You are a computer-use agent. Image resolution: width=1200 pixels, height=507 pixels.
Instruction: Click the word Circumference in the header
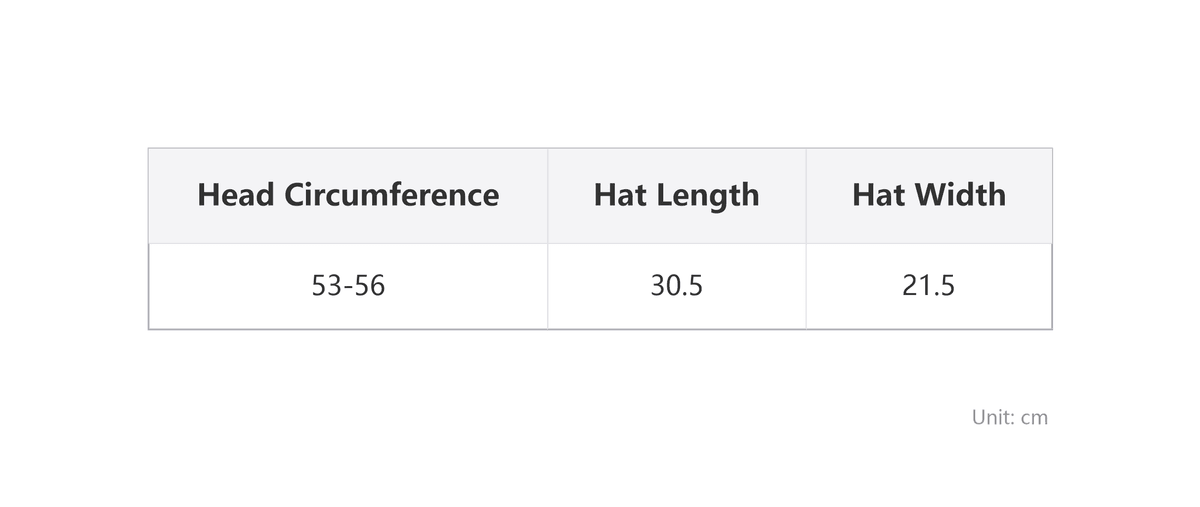click(x=391, y=194)
